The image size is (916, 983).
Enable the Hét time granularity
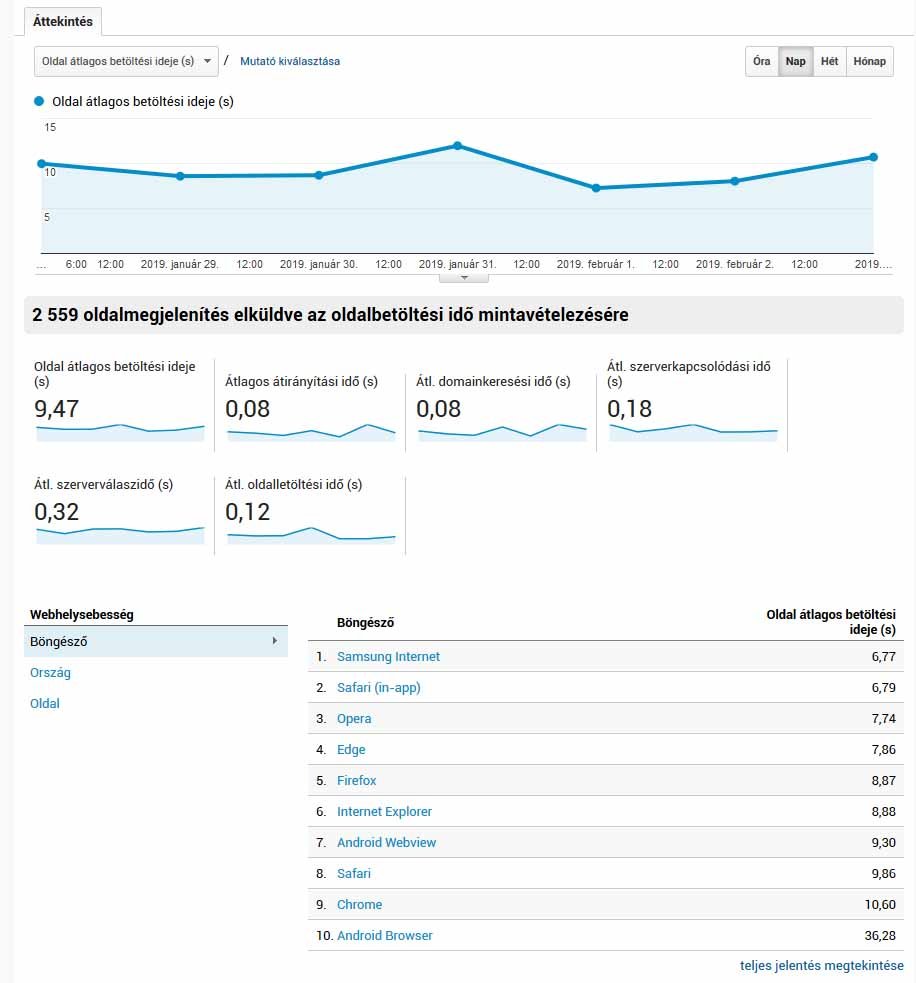[x=829, y=61]
